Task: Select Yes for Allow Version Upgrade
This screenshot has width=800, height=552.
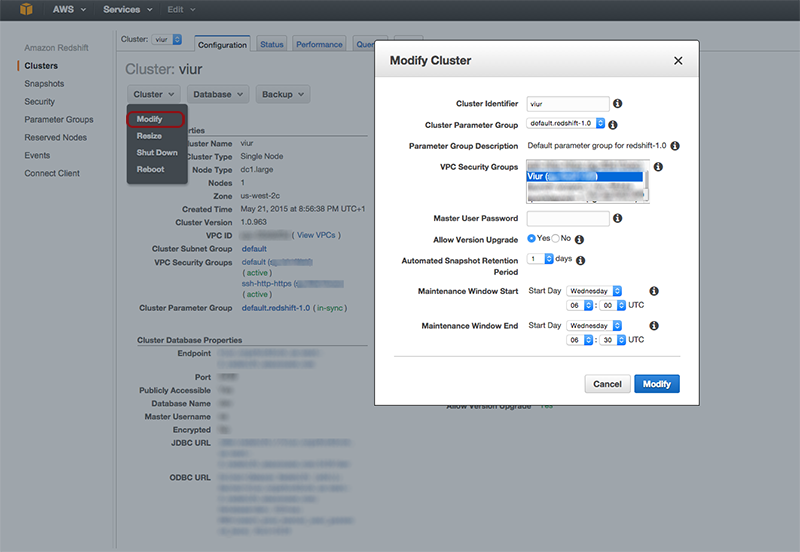Action: pyautogui.click(x=531, y=238)
